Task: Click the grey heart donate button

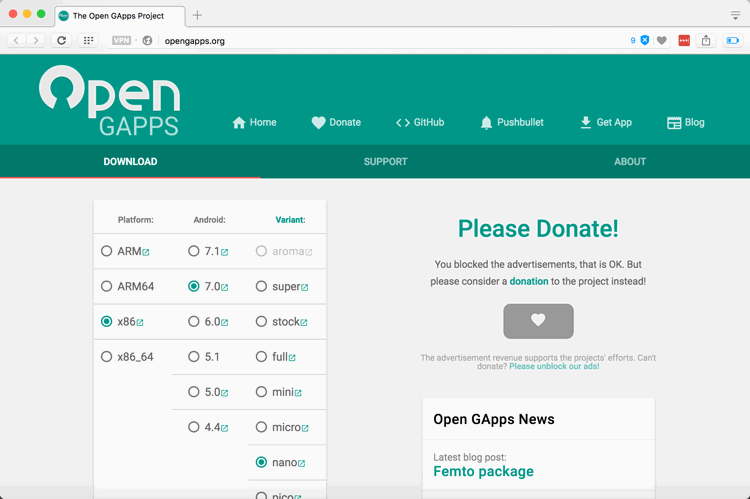Action: 538,321
